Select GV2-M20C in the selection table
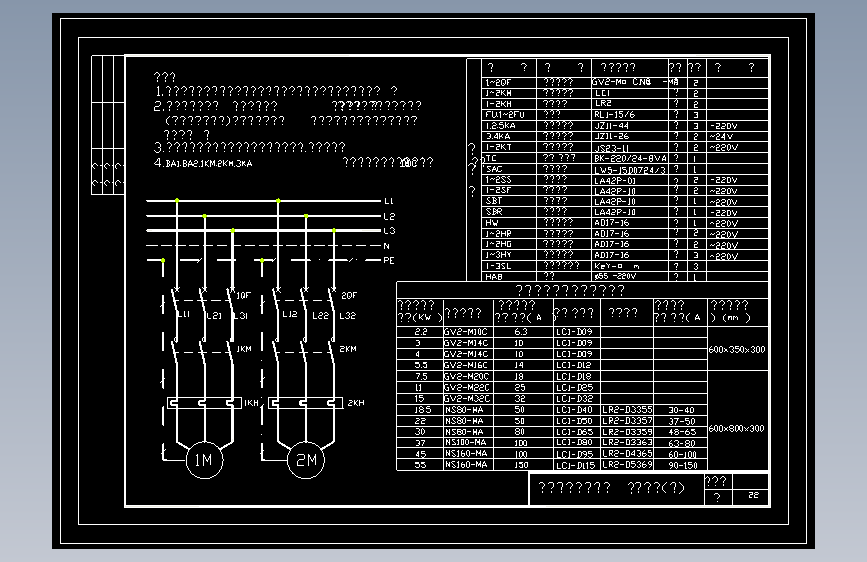 coord(466,376)
